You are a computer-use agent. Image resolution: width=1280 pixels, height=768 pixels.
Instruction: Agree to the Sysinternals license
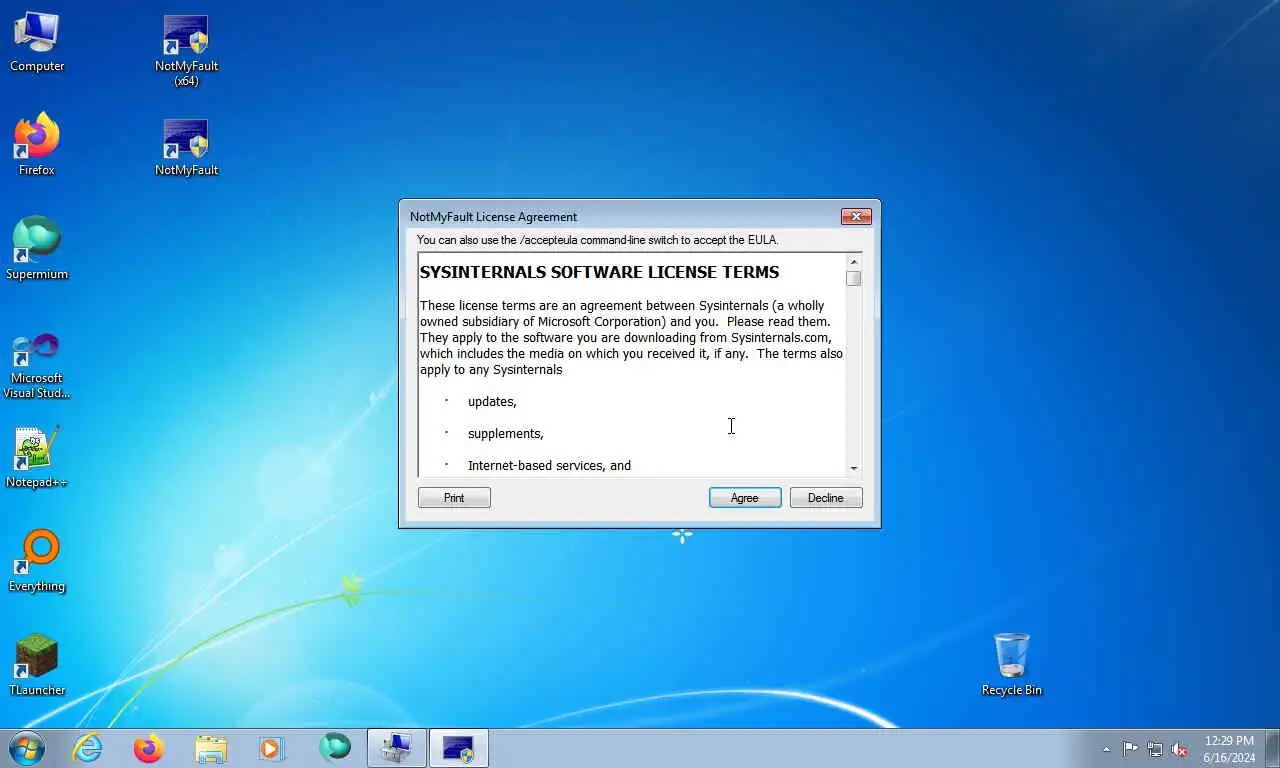point(745,498)
